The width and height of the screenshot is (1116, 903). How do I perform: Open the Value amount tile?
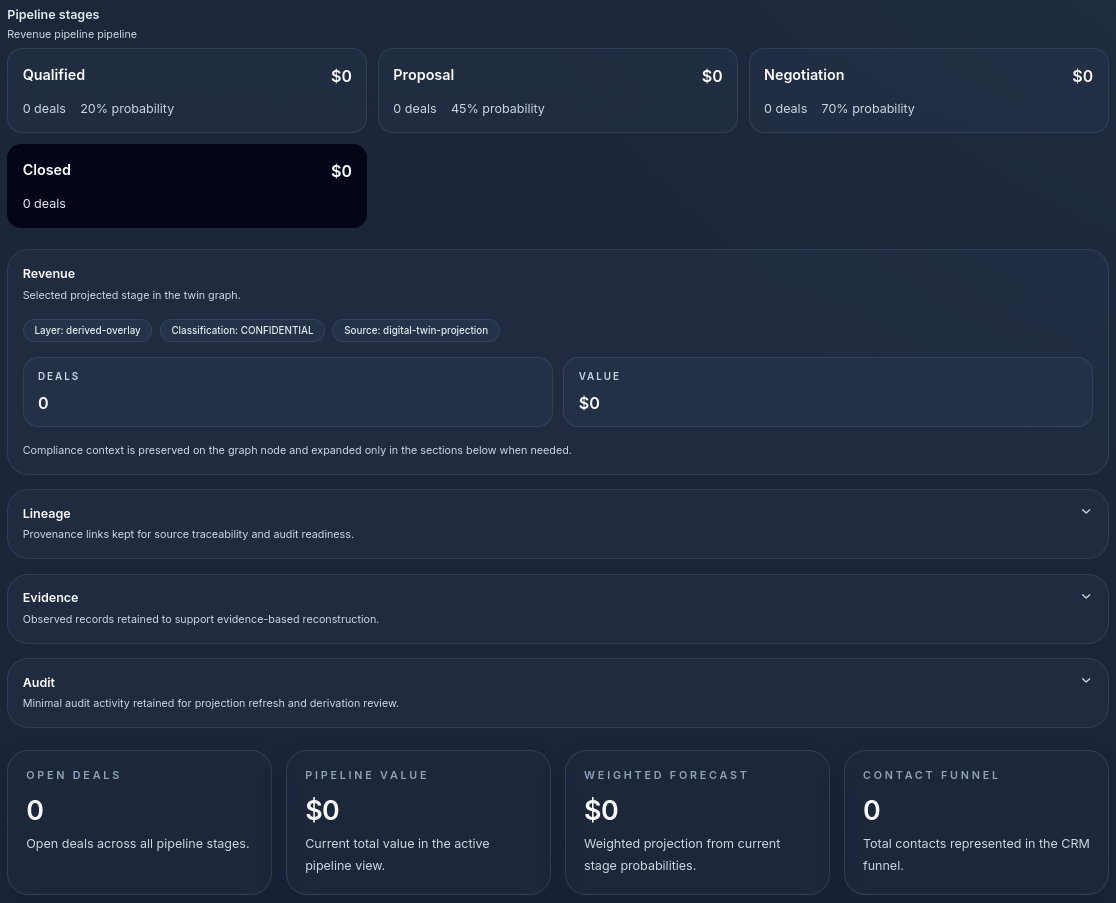(x=827, y=392)
